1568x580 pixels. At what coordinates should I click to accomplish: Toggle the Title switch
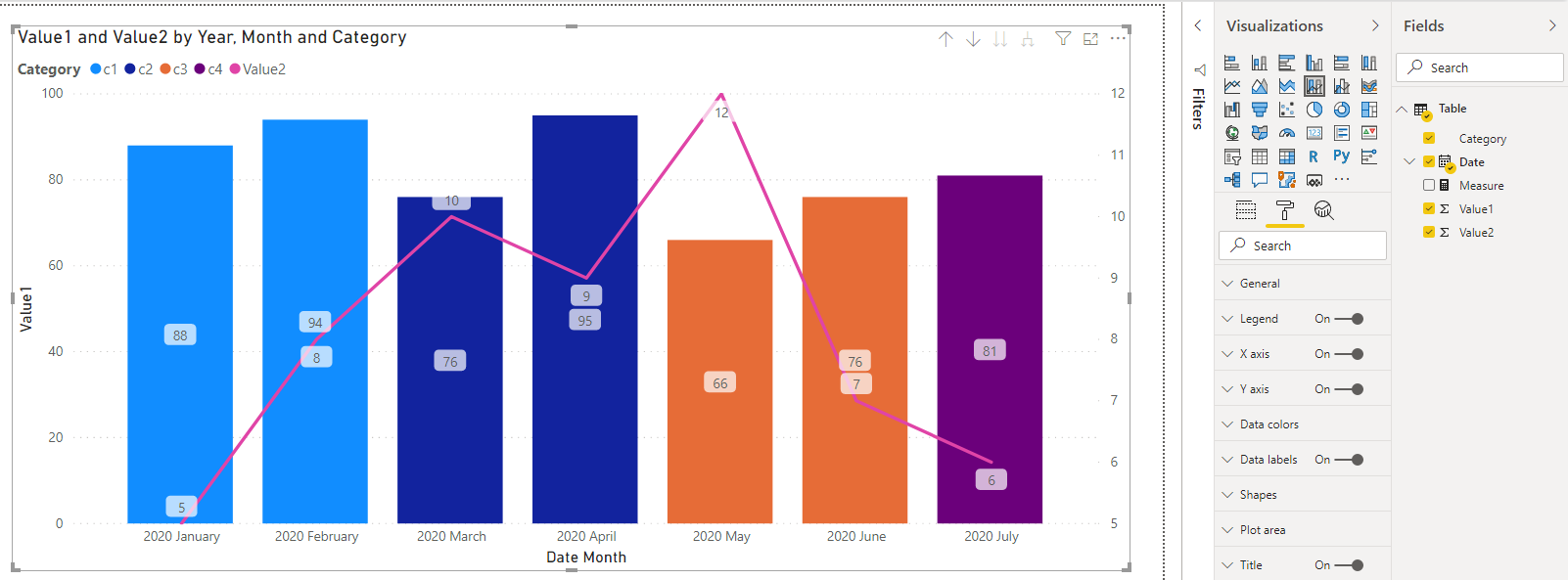tap(1350, 565)
